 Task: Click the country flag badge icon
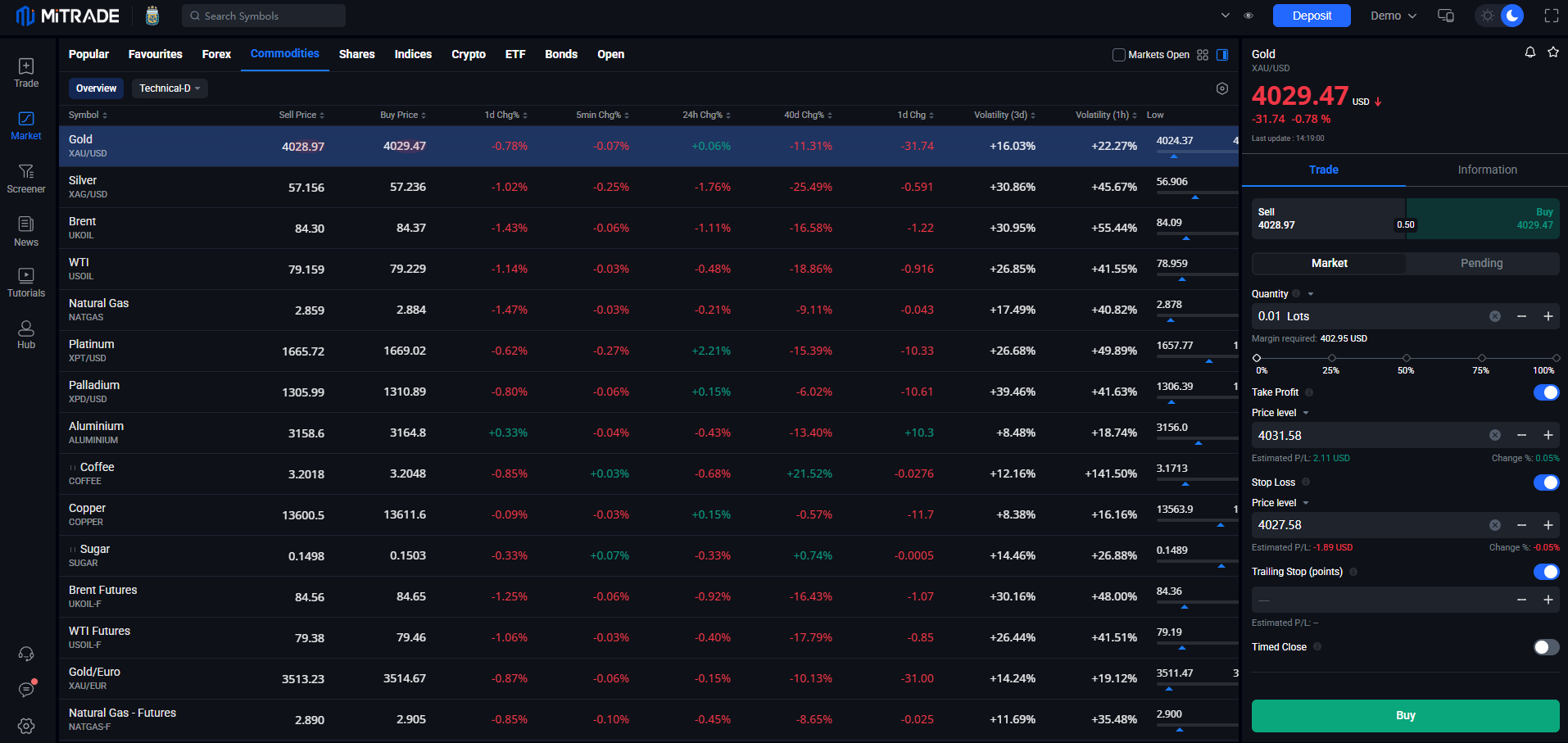tap(152, 16)
